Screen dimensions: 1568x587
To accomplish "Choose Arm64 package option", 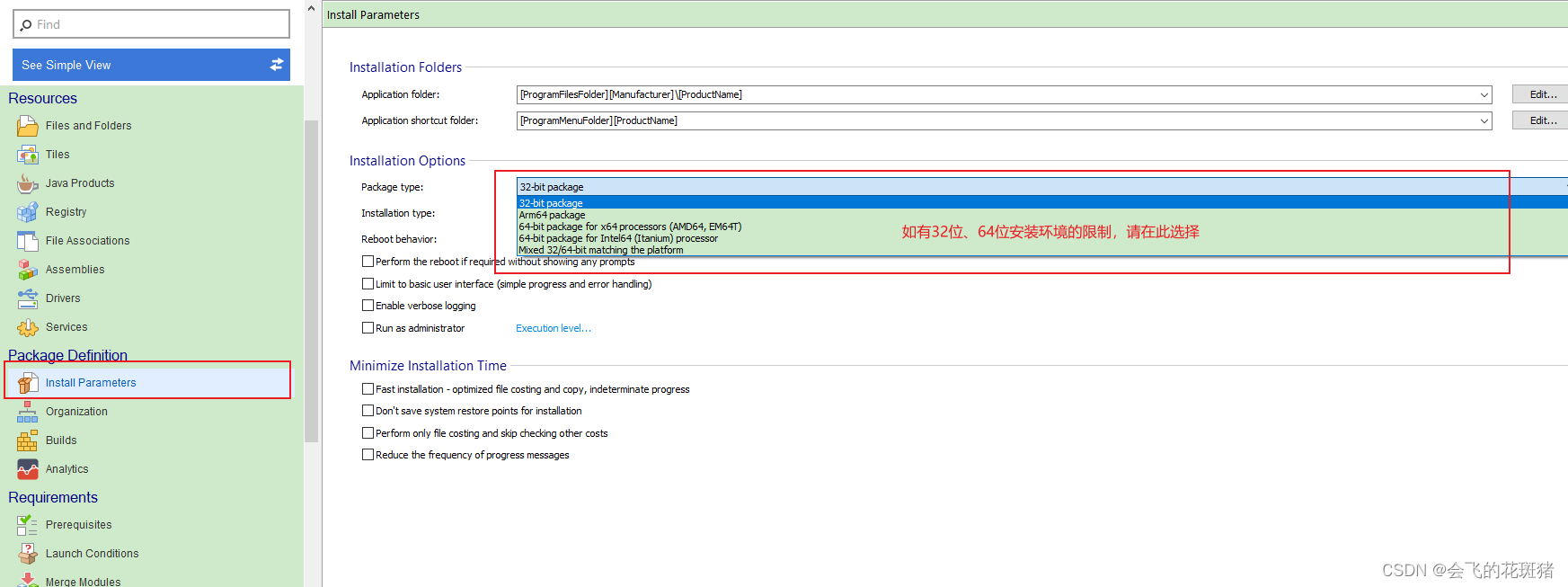I will tap(1042, 215).
